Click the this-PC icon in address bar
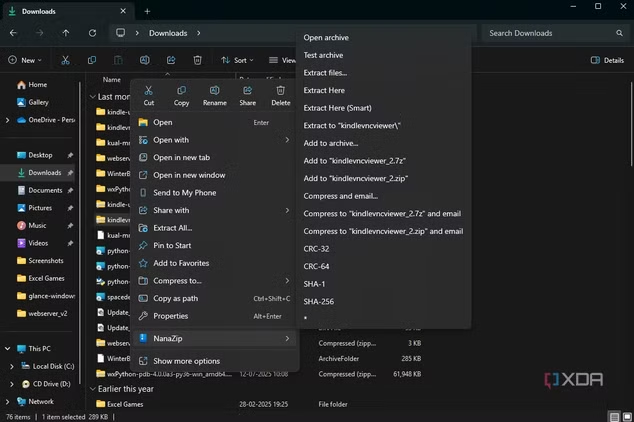Image resolution: width=634 pixels, height=422 pixels. coord(120,33)
